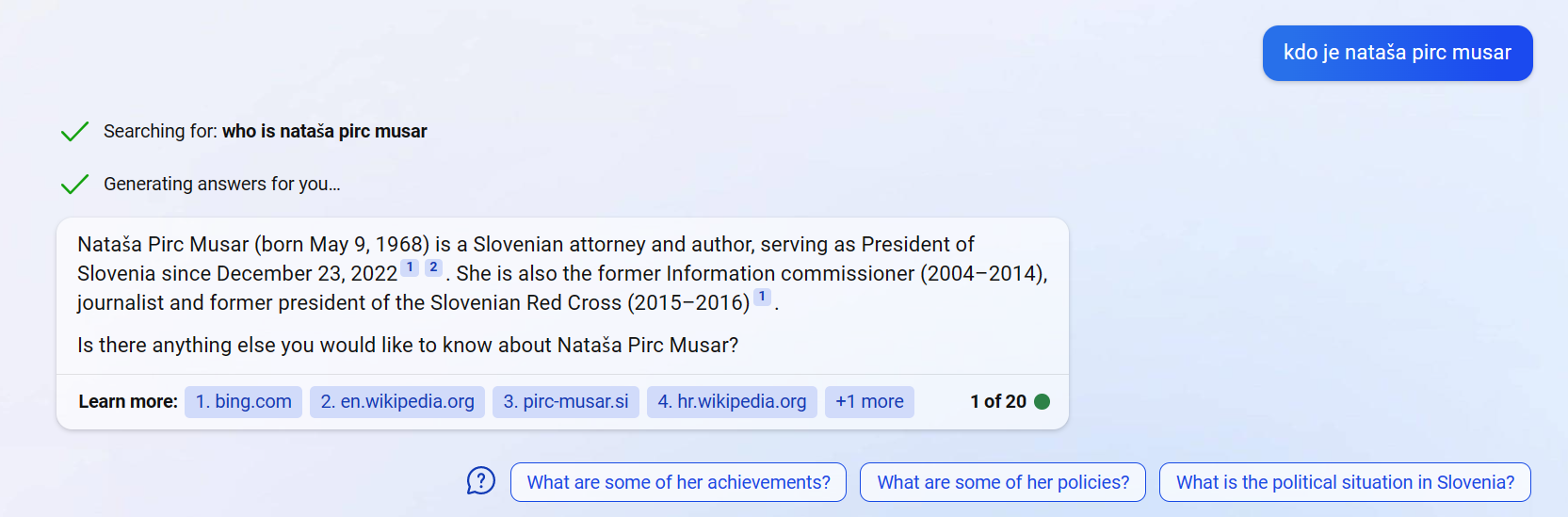The width and height of the screenshot is (1568, 517).
Task: Select the political situation in Slovenia suggestion
Action: pos(1345,482)
